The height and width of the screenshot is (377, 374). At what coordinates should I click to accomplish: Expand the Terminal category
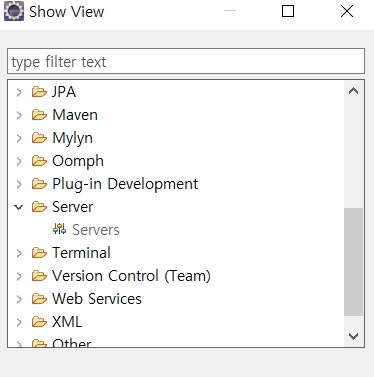(x=19, y=253)
